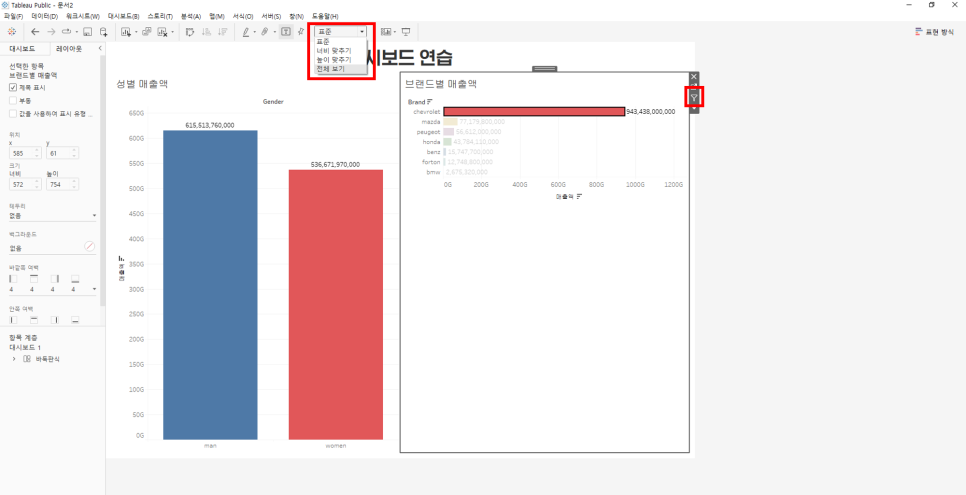
Task: Open the 대시보드(B) menu
Action: pos(123,15)
